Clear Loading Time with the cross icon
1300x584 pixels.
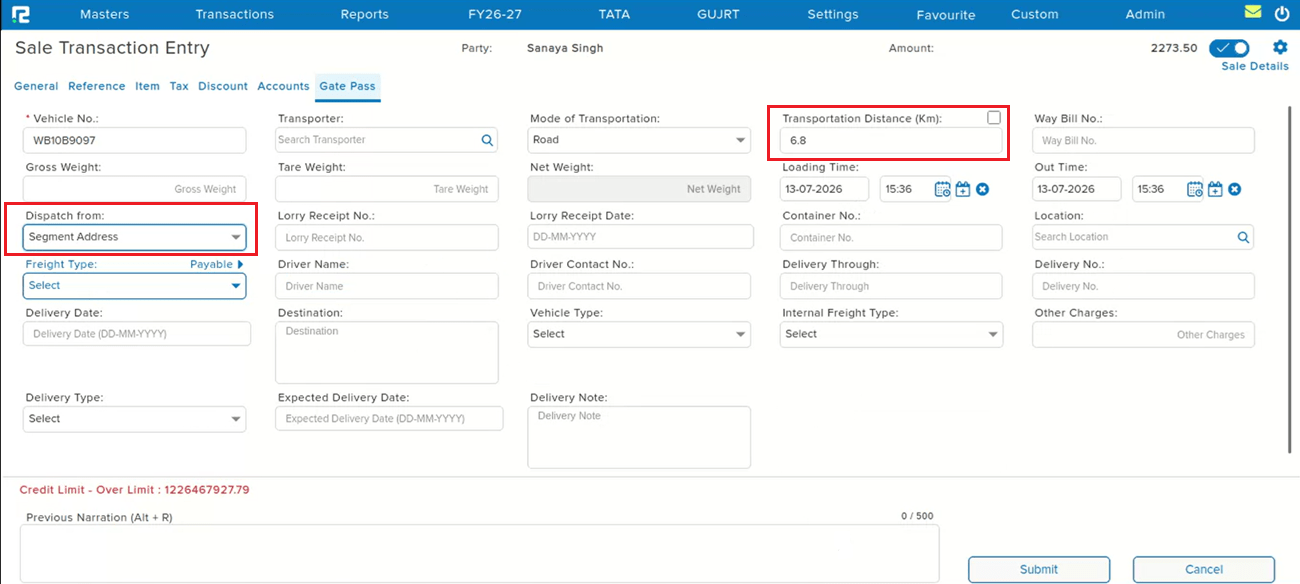pyautogui.click(x=982, y=189)
